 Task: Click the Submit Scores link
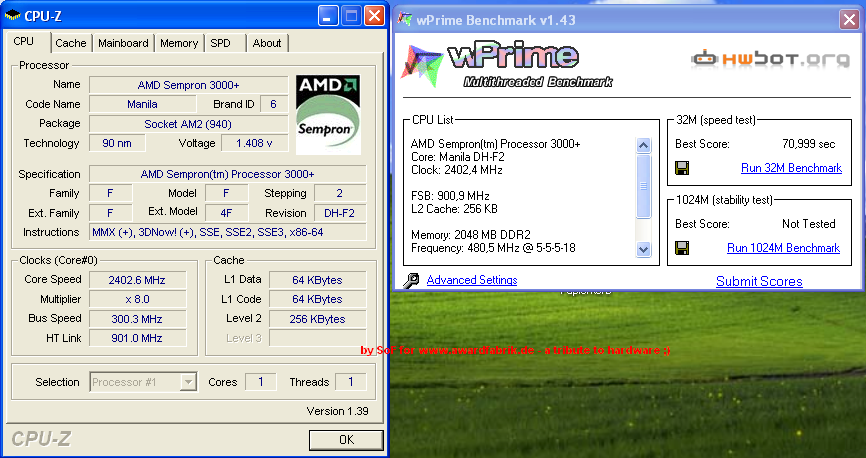tap(759, 281)
